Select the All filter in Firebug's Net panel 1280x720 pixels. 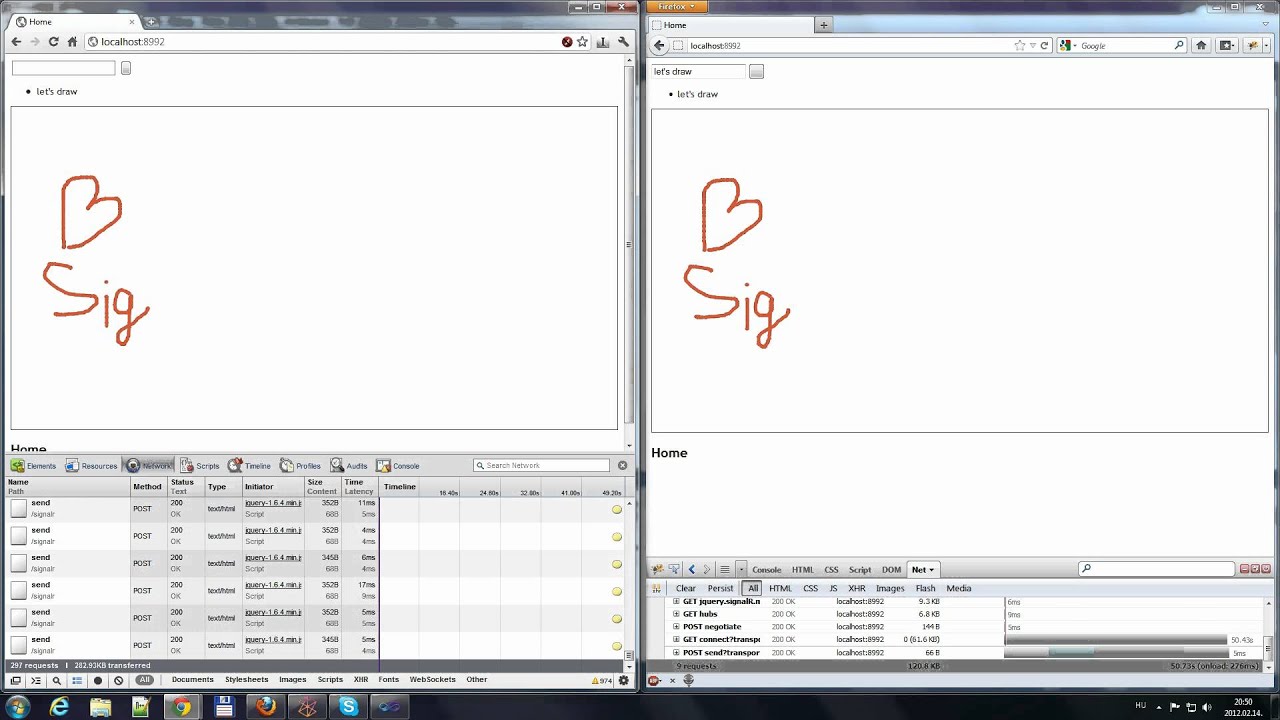(x=753, y=588)
